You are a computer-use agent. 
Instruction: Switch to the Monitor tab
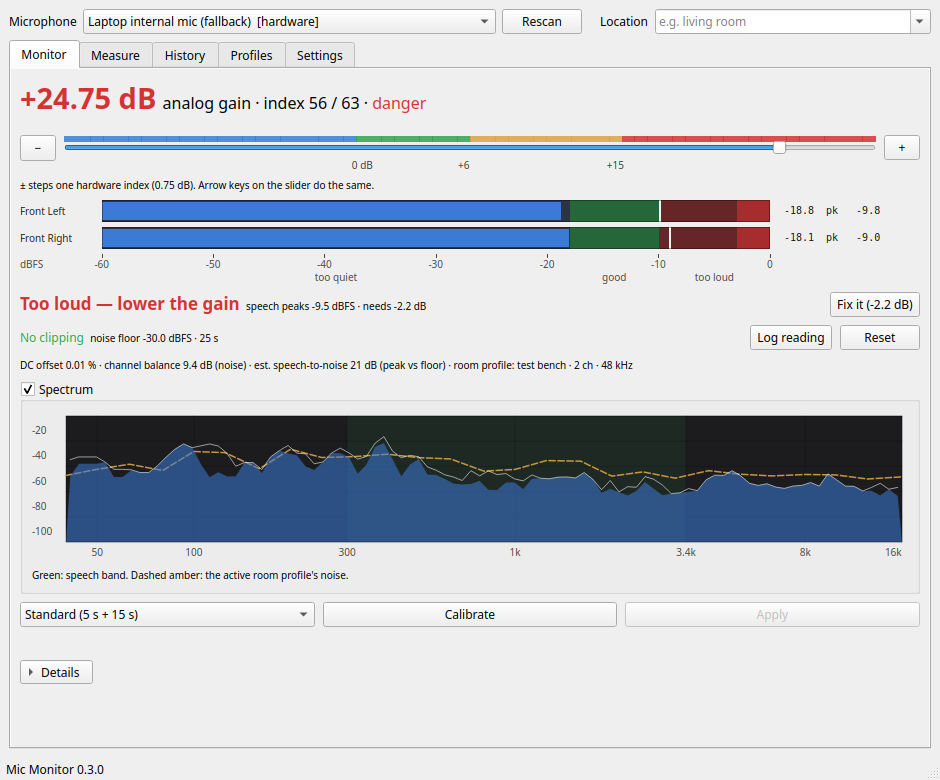pos(44,55)
